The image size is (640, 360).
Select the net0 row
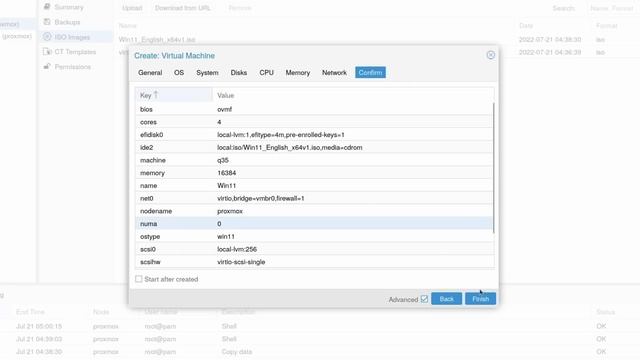tap(313, 198)
